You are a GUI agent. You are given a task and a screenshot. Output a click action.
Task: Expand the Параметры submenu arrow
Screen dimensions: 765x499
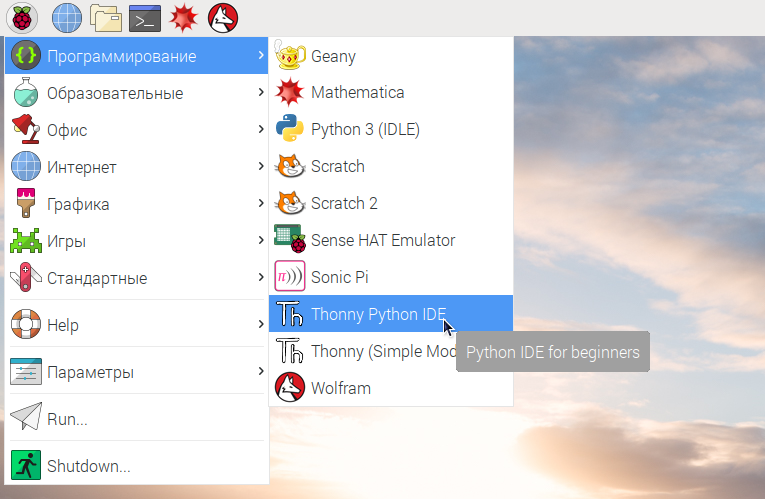(261, 371)
